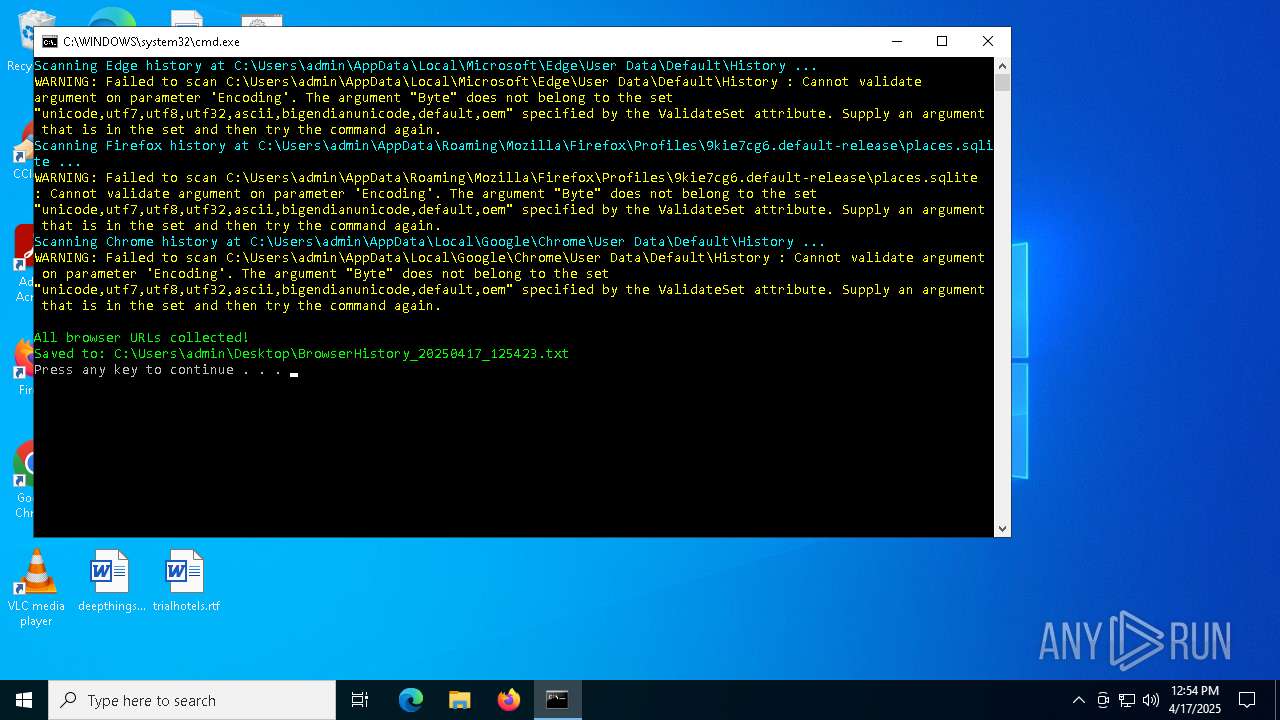Open the deepthings Word document icon
The image size is (1280, 720).
(111, 580)
